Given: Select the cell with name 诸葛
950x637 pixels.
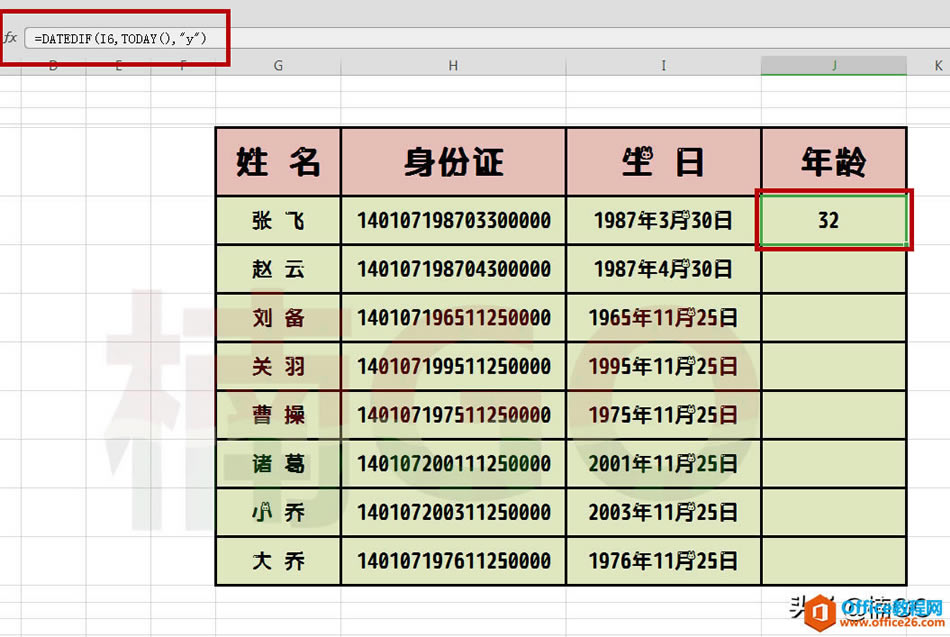Looking at the screenshot, I should tap(279, 464).
